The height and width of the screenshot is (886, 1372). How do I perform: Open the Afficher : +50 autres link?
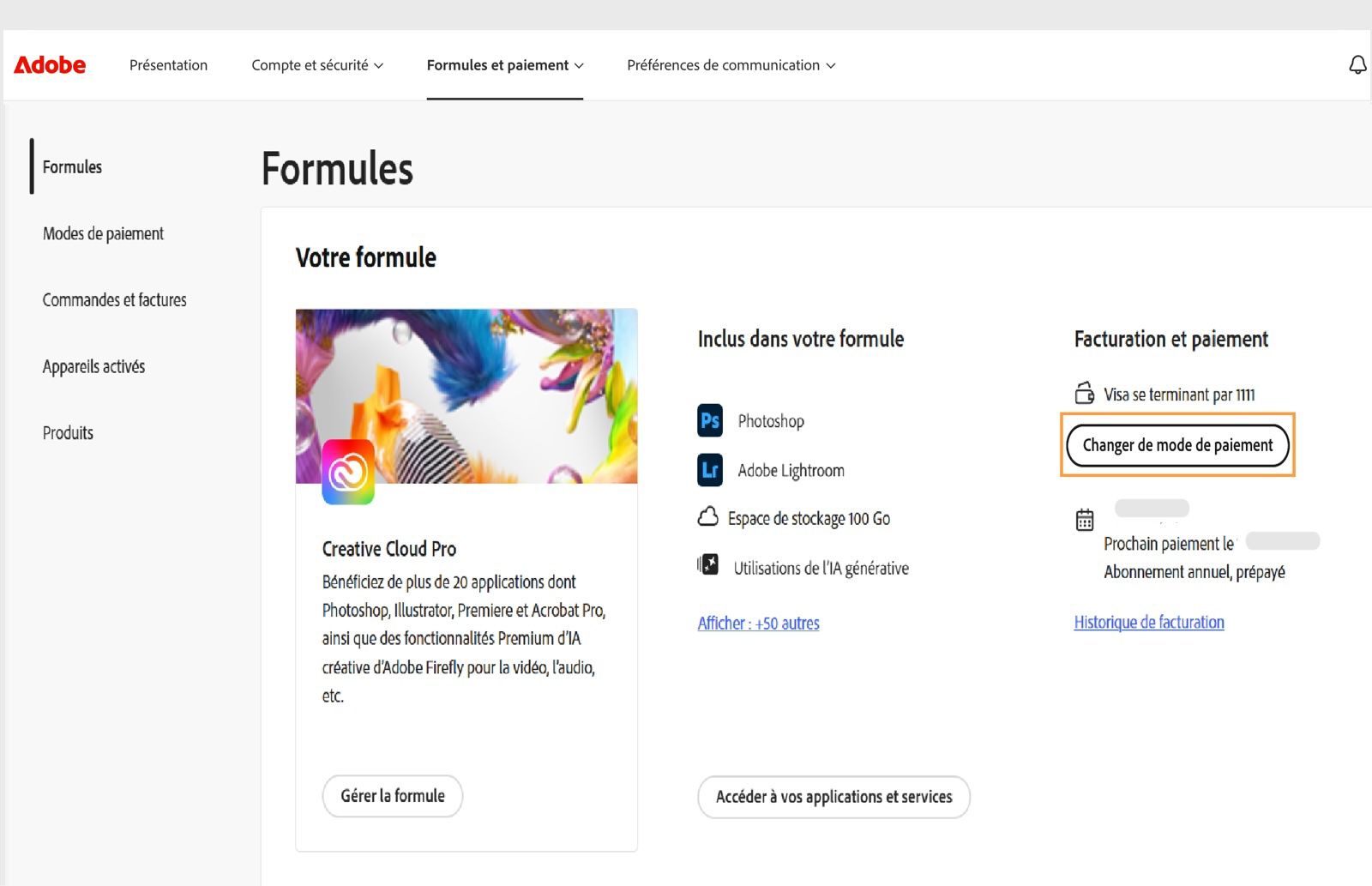758,624
